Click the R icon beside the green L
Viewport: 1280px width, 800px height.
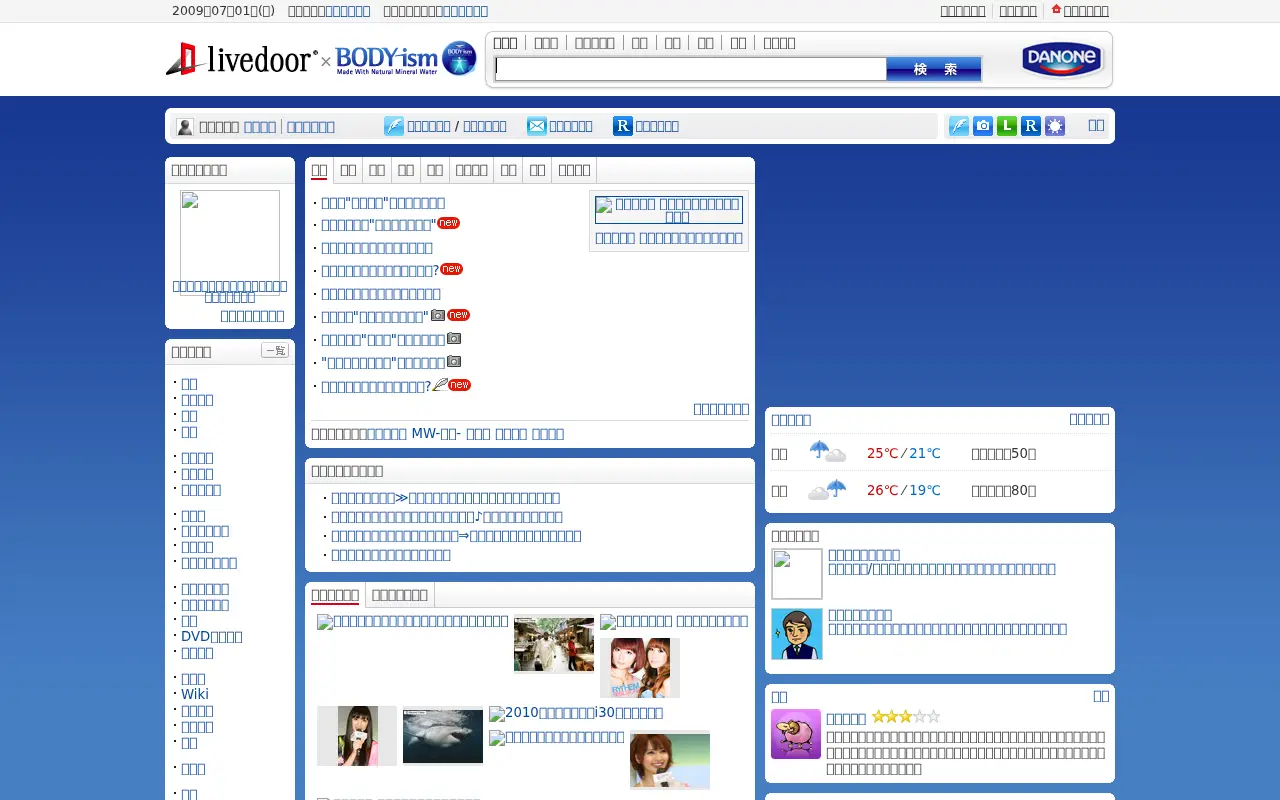pyautogui.click(x=1031, y=126)
